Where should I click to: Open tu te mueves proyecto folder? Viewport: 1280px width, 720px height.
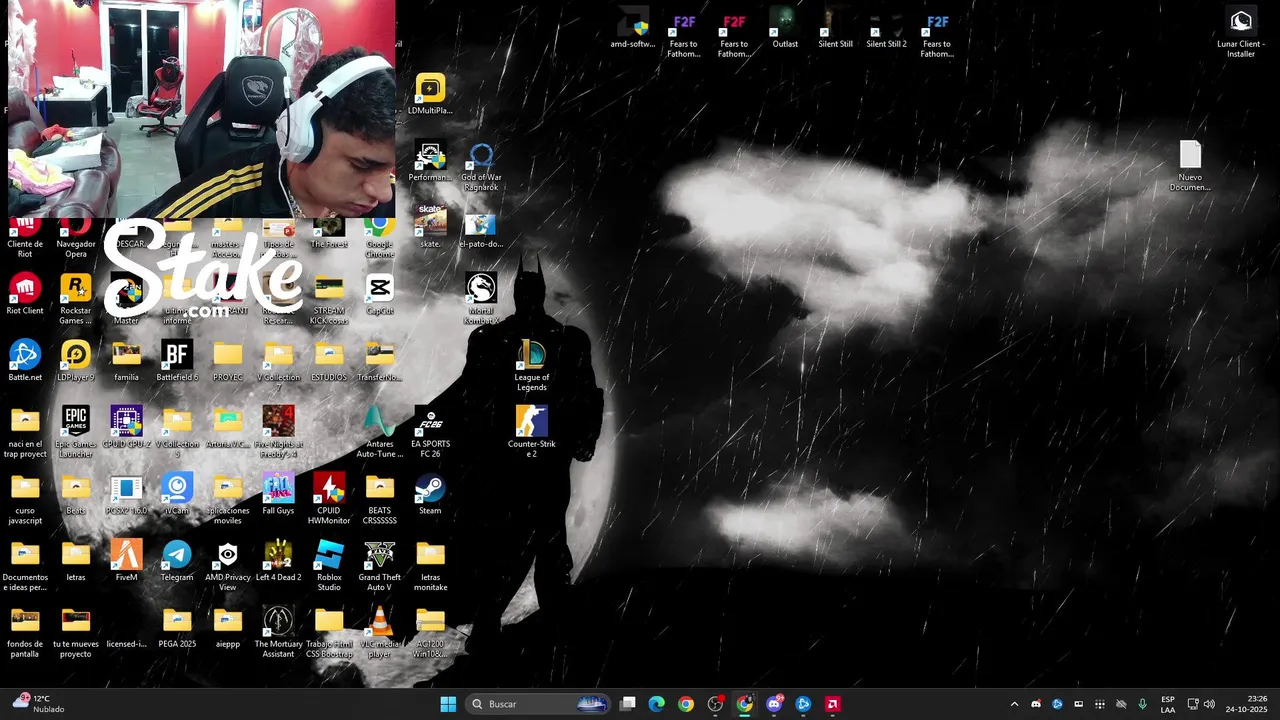[76, 633]
